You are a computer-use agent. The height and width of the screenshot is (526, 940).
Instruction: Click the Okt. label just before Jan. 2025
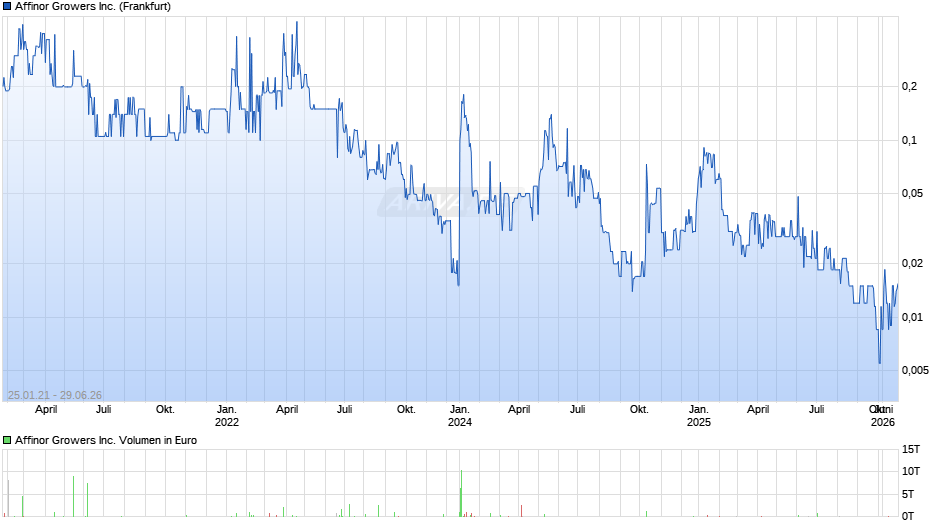[x=639, y=410]
